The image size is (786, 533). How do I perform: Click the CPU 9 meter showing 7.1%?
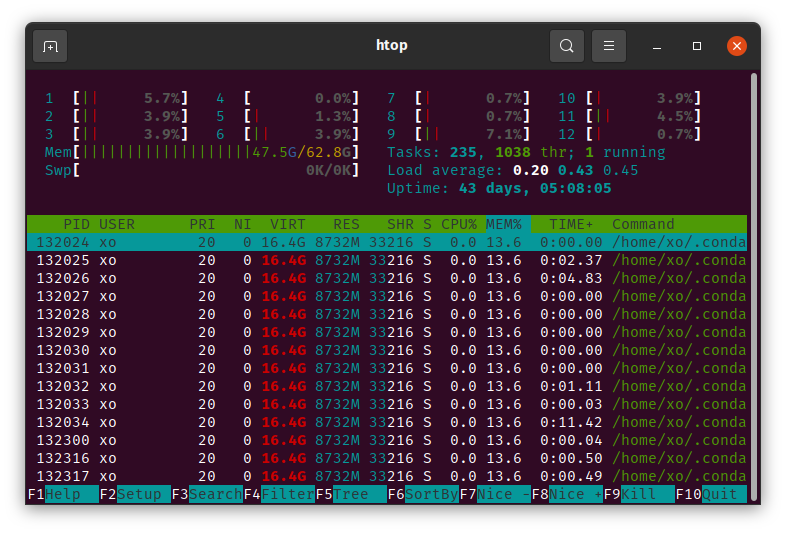(x=459, y=134)
